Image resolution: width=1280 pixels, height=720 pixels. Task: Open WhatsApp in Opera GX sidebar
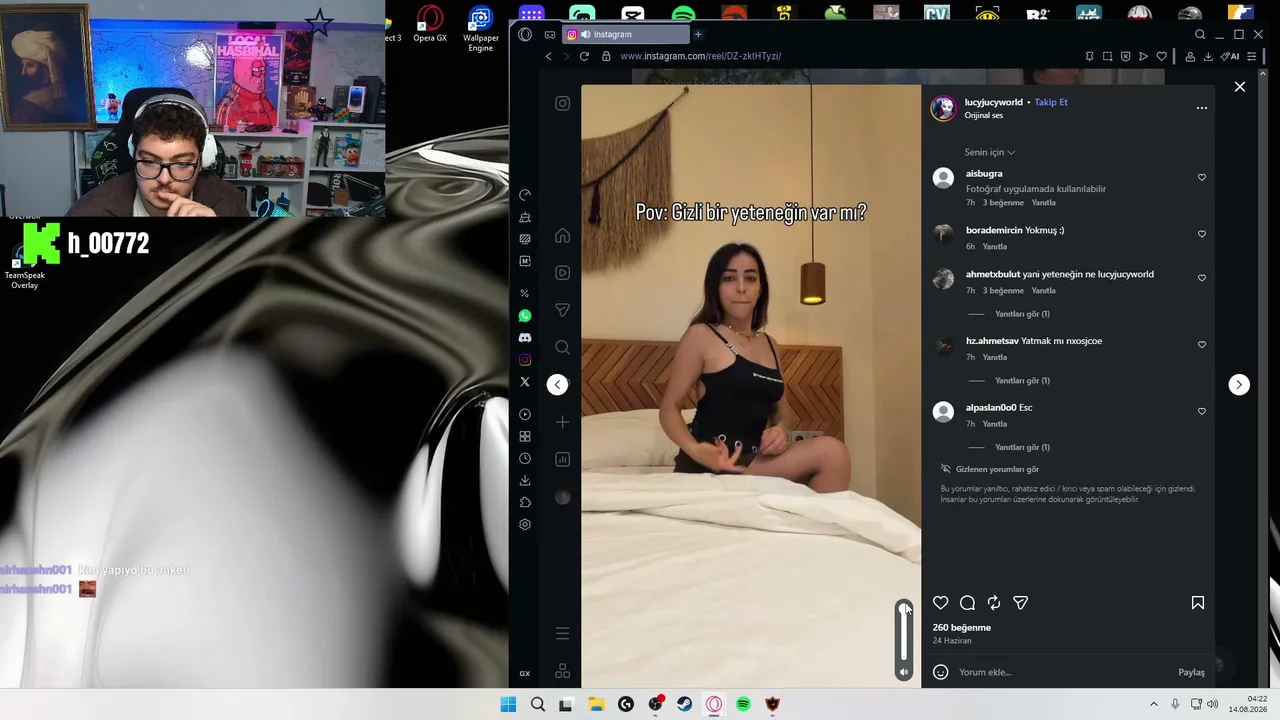525,316
